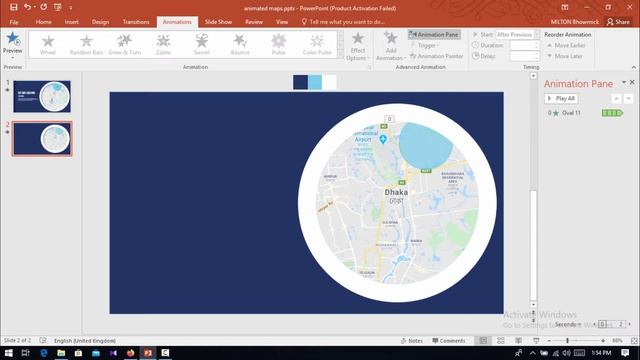This screenshot has height=360, width=640.
Task: Click Play All in Animation Pane
Action: (x=561, y=98)
